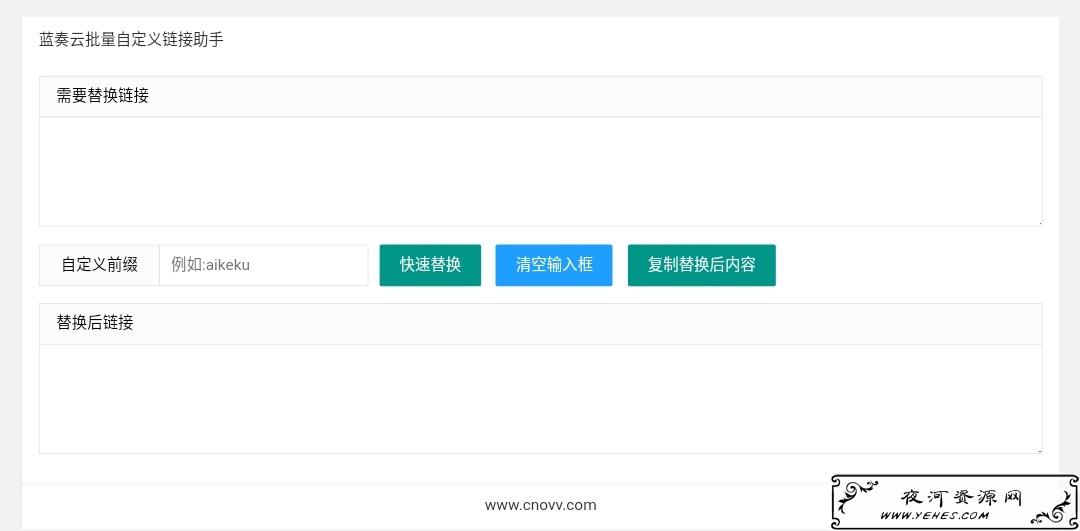Click the 快速替换 button
Screen dimensions: 1080x531
(430, 265)
